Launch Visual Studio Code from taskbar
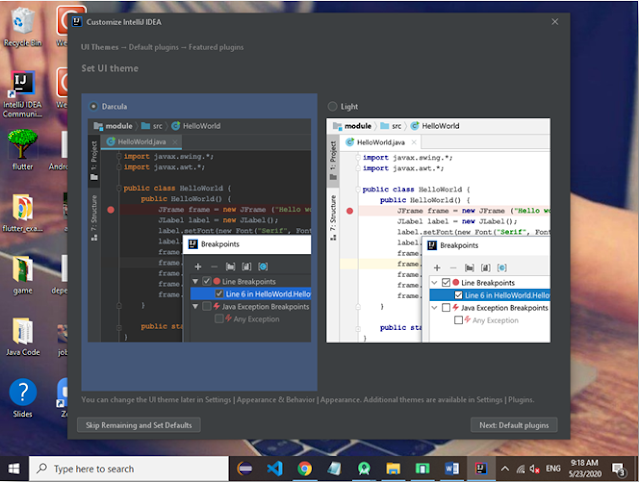The image size is (639, 482). pyautogui.click(x=275, y=469)
